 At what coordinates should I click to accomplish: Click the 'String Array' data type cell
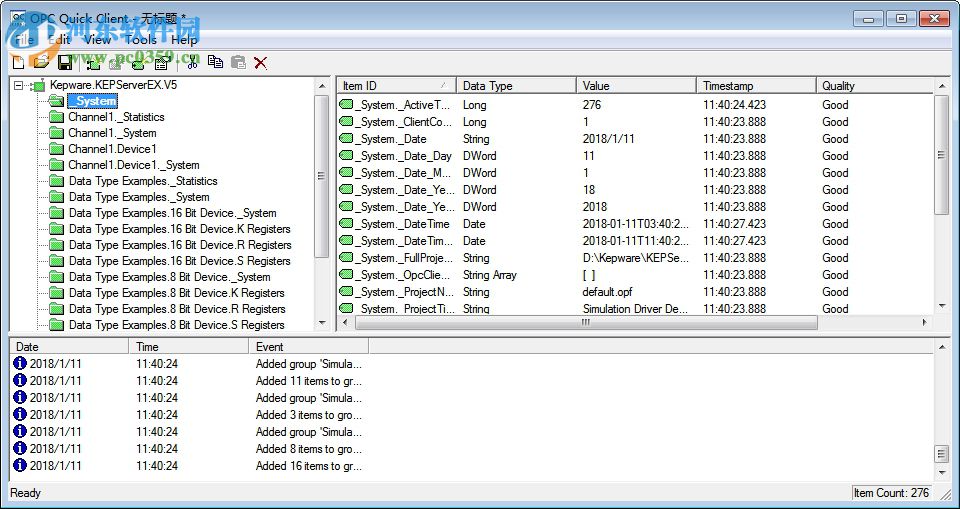click(x=490, y=275)
